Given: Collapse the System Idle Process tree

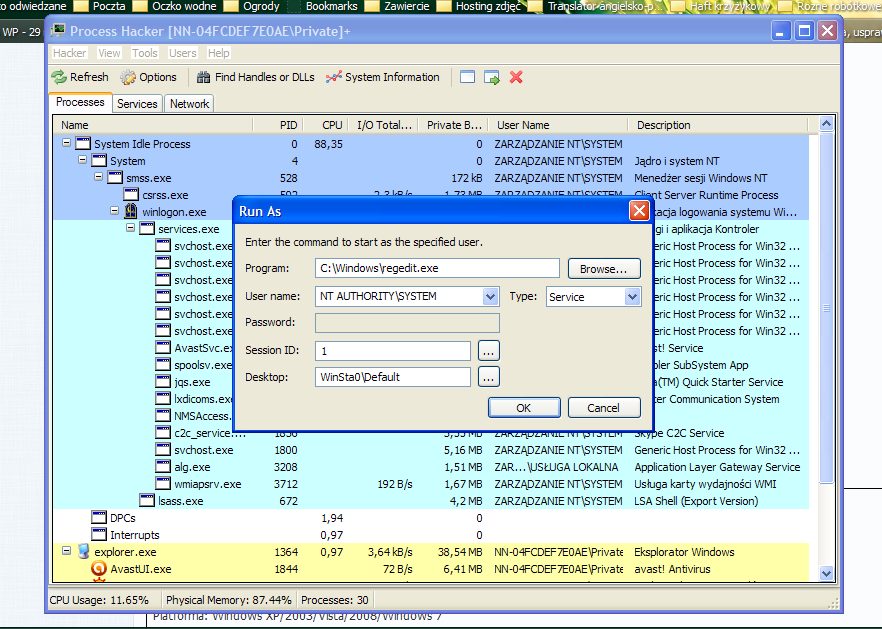Looking at the screenshot, I should (66, 143).
